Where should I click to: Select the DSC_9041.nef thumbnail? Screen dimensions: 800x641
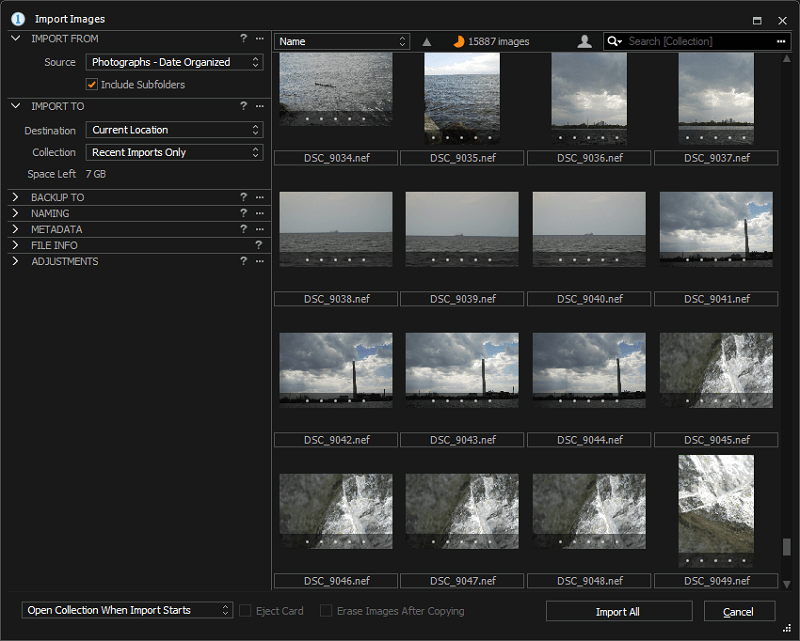(716, 229)
